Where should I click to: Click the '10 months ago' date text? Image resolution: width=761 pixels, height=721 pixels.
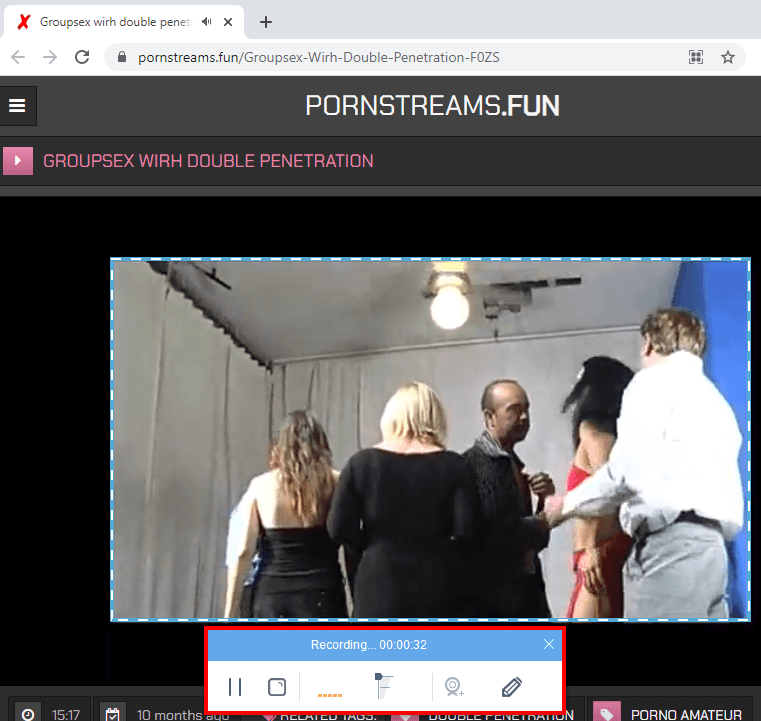pos(182,715)
